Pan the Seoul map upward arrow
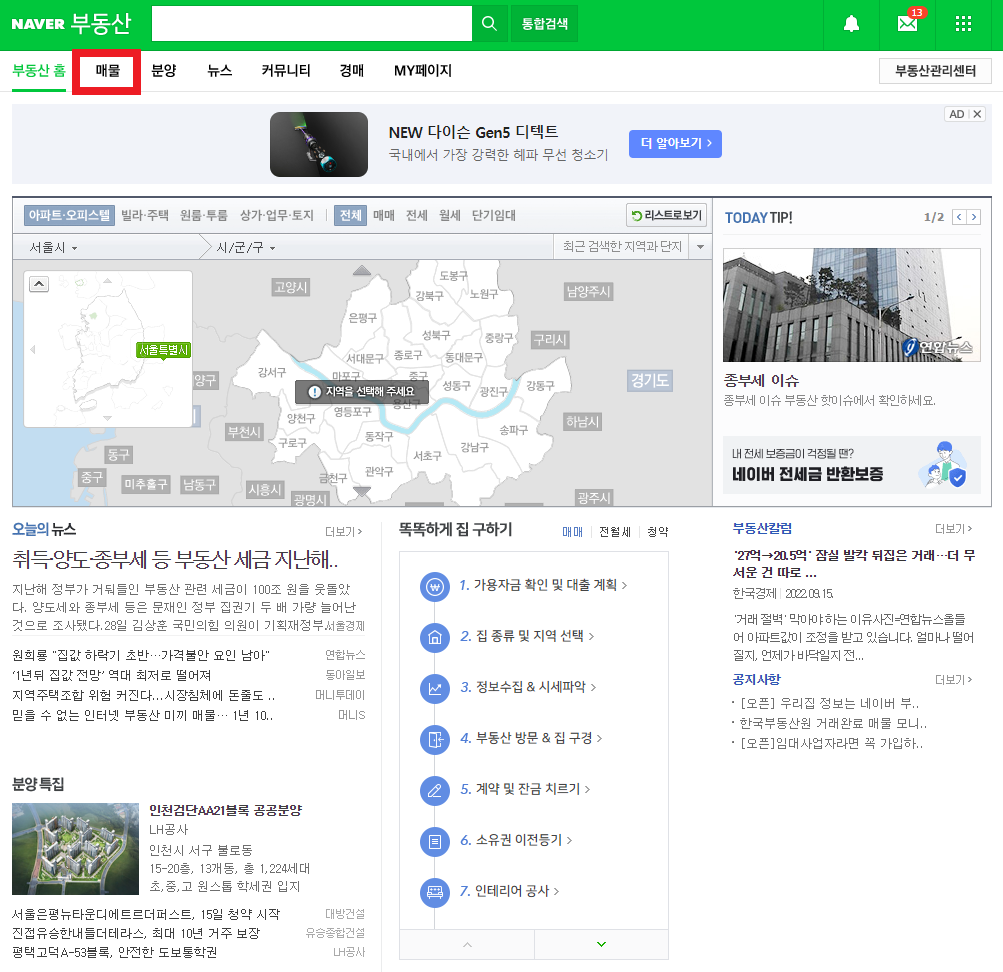This screenshot has width=1003, height=972. pyautogui.click(x=362, y=270)
